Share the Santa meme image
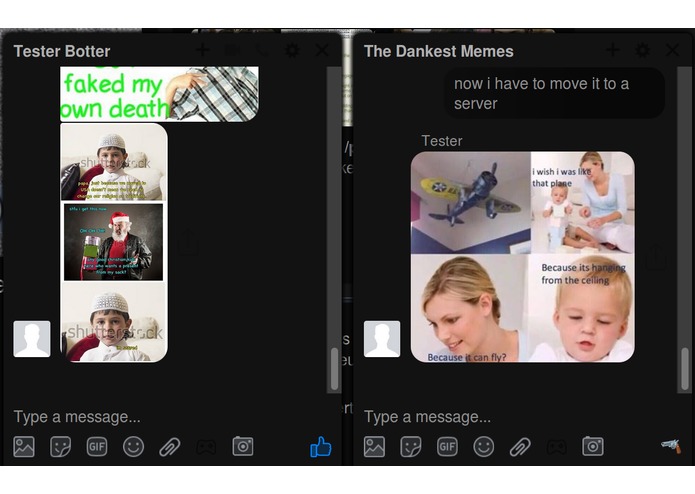 [188, 242]
